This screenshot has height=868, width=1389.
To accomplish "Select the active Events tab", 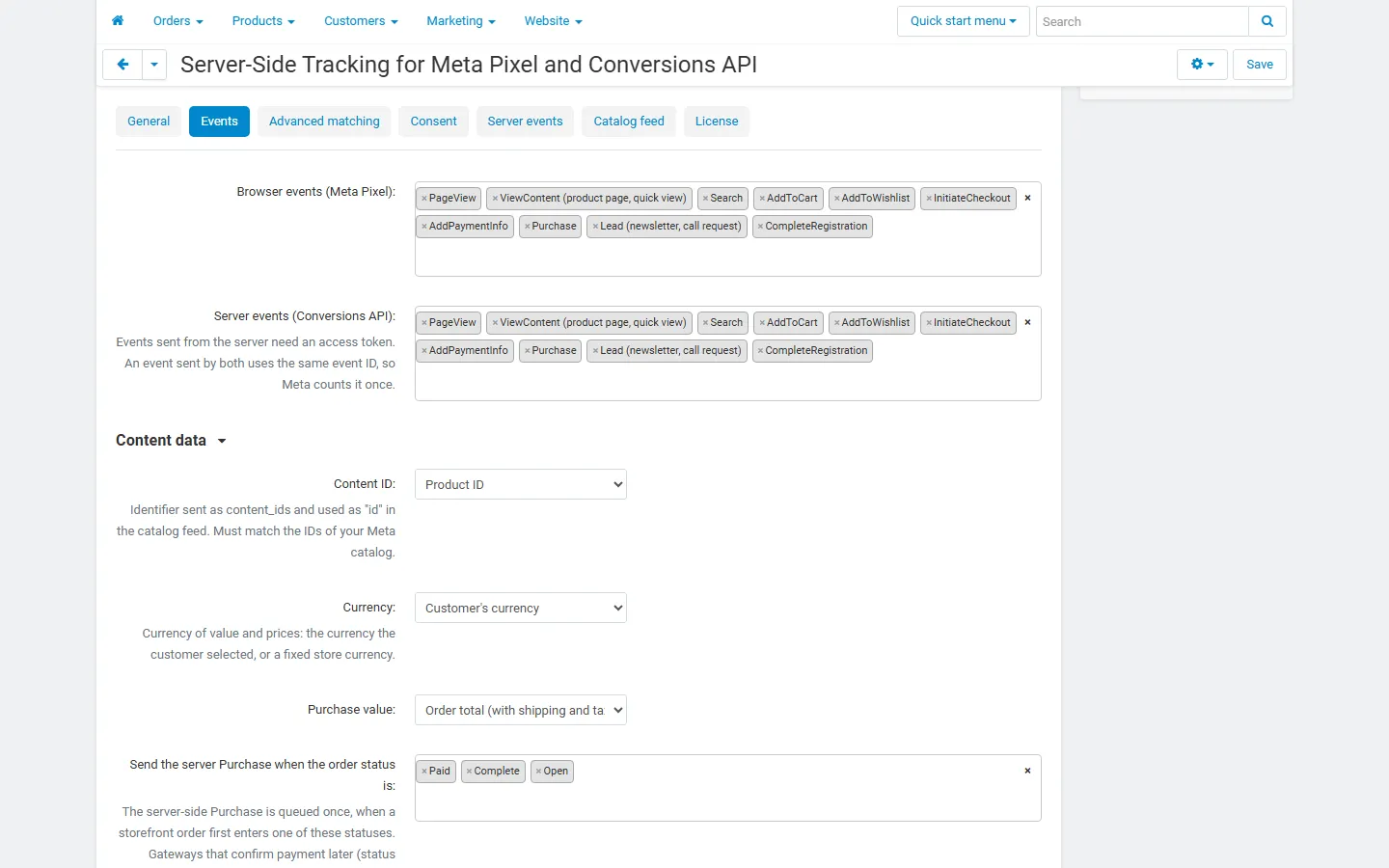I will (x=220, y=122).
